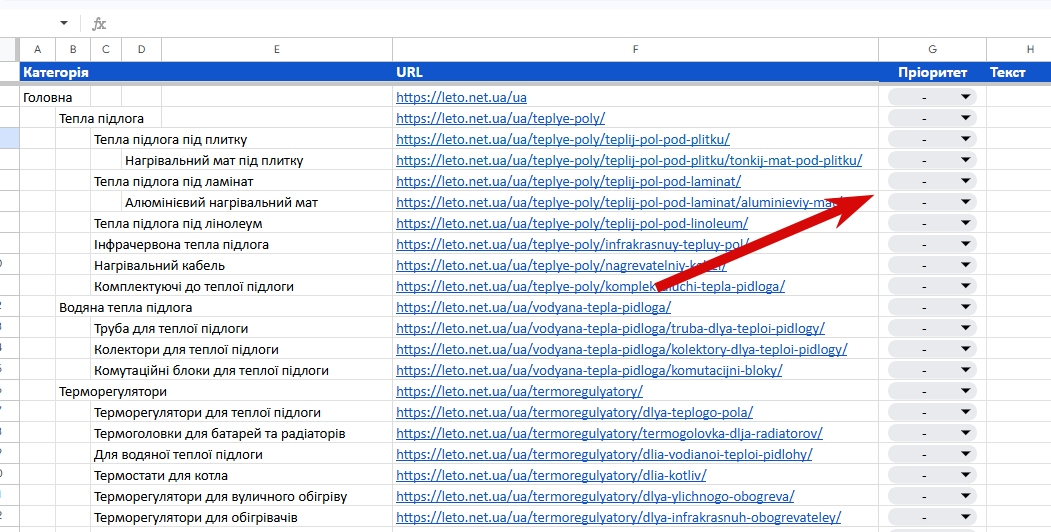
Task: Select the Для водяної теплої підлоги cell
Action: click(178, 454)
